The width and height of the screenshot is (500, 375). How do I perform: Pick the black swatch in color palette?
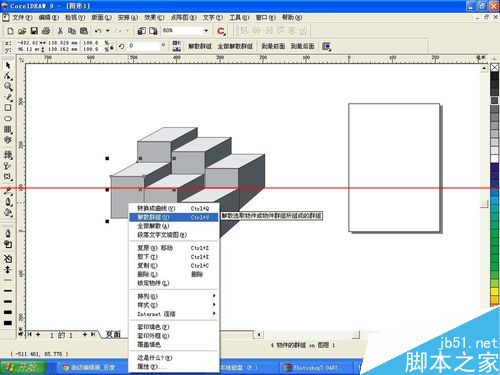(x=494, y=76)
